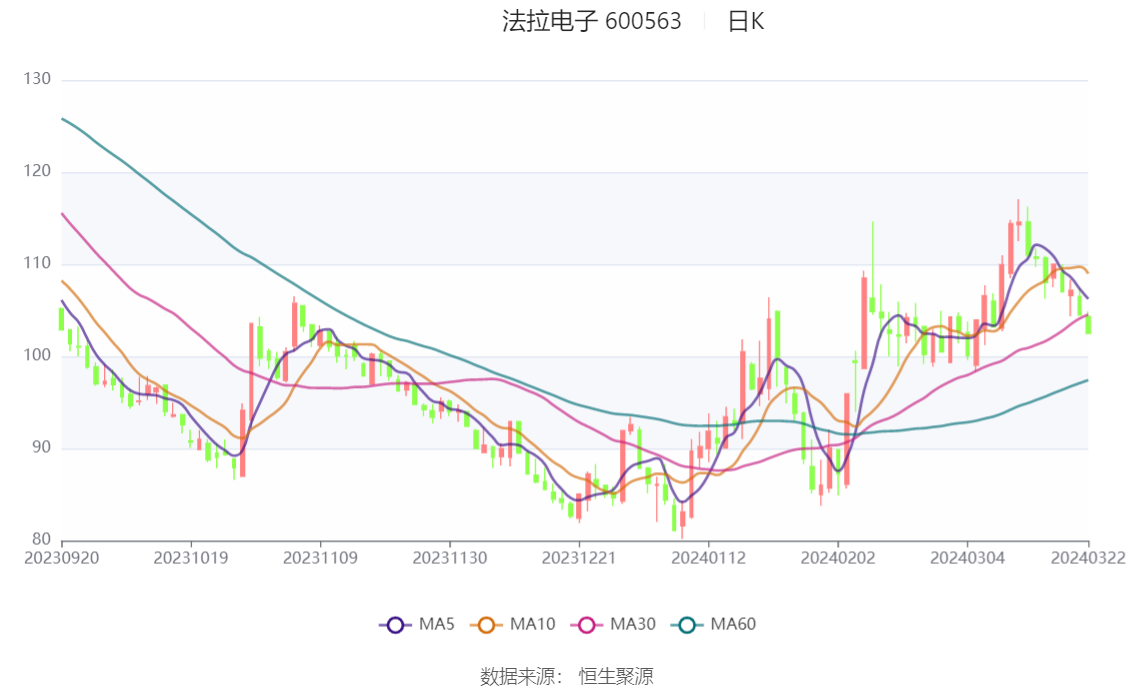This screenshot has width=1134, height=689.
Task: Click the 日K label in title
Action: [746, 22]
